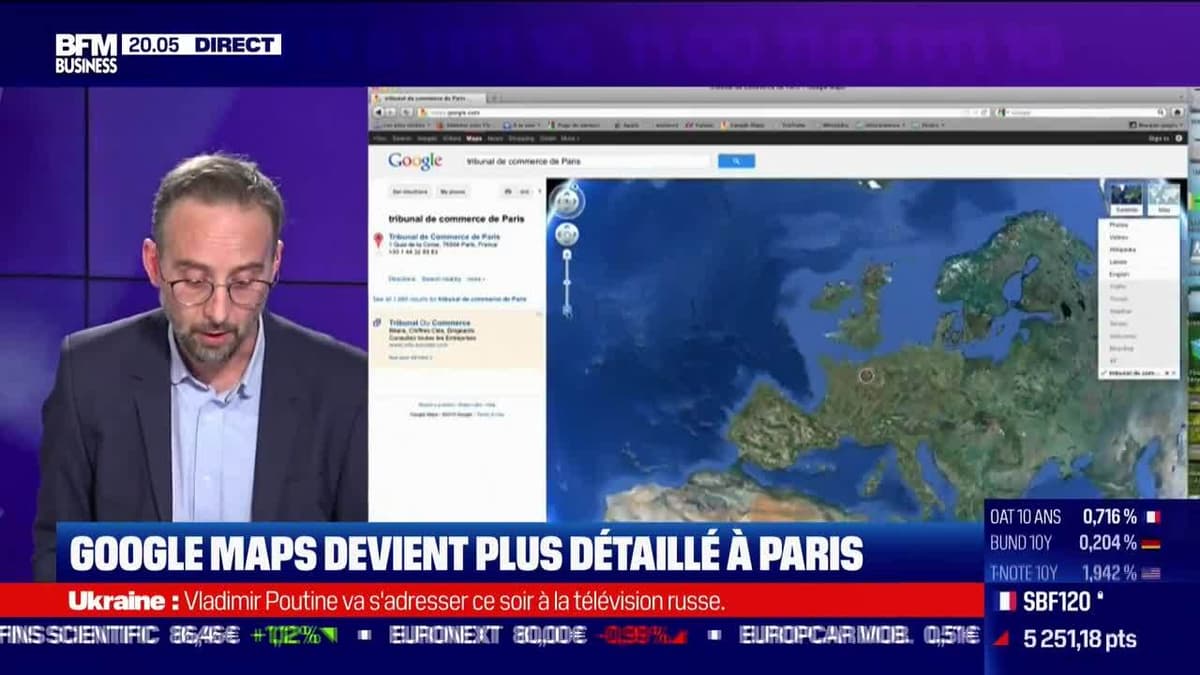The width and height of the screenshot is (1200, 675).
Task: Click the print icon in results panel
Action: pos(508,191)
